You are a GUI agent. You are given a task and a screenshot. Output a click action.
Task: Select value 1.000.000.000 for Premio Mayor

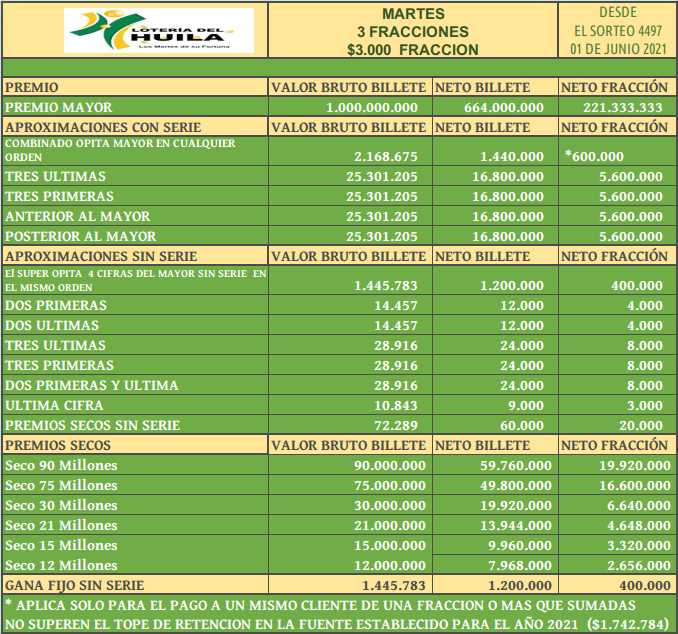pyautogui.click(x=372, y=107)
